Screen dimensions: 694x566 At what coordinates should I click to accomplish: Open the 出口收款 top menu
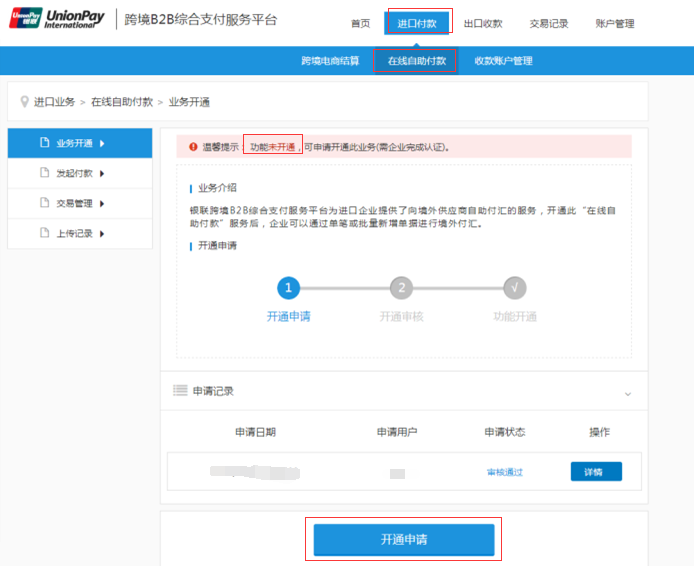pyautogui.click(x=483, y=23)
